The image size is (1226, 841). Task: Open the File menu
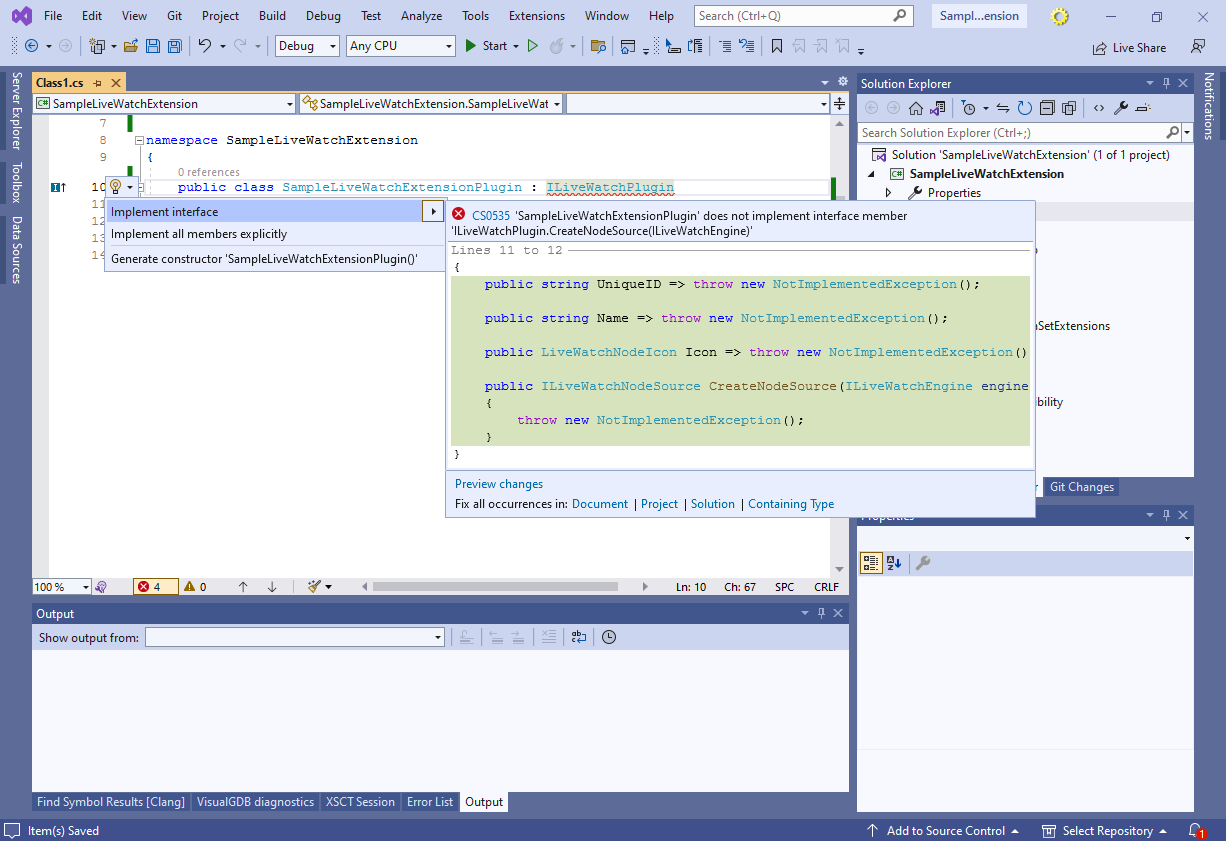coord(53,16)
